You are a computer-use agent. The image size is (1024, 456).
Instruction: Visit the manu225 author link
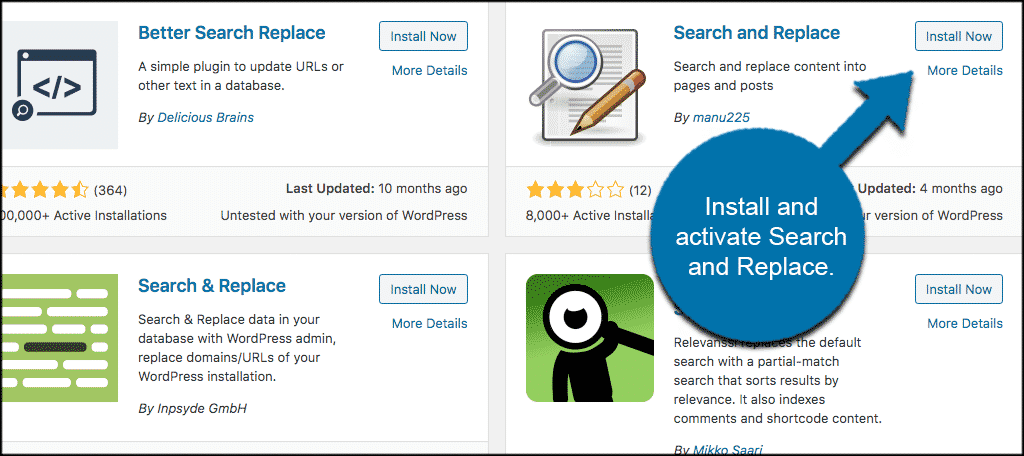722,118
